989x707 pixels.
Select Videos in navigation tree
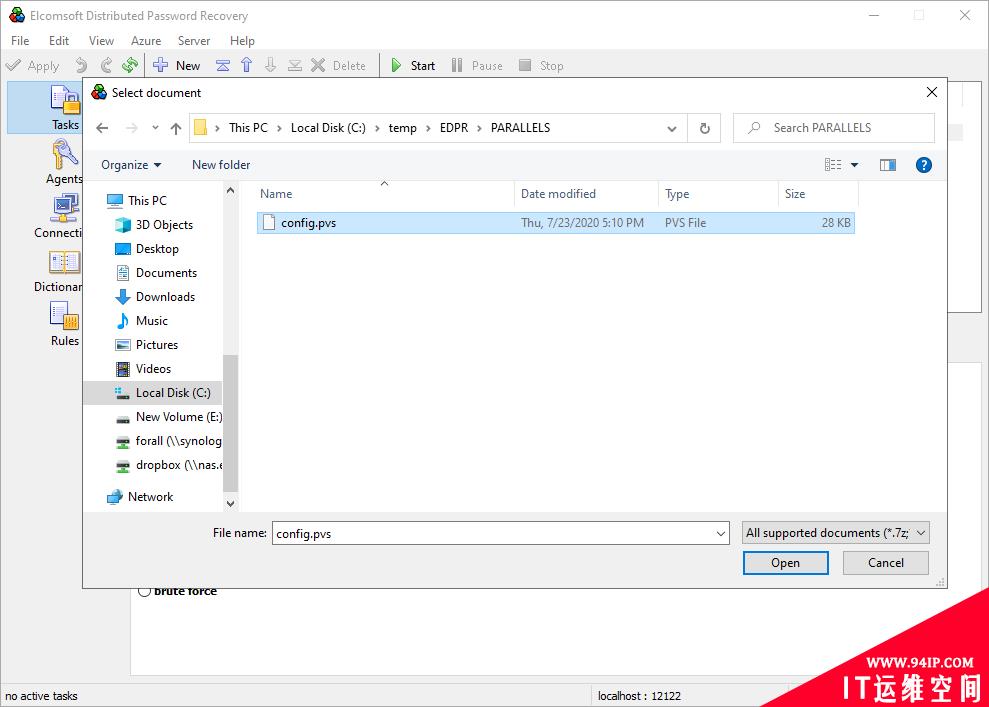coord(143,368)
